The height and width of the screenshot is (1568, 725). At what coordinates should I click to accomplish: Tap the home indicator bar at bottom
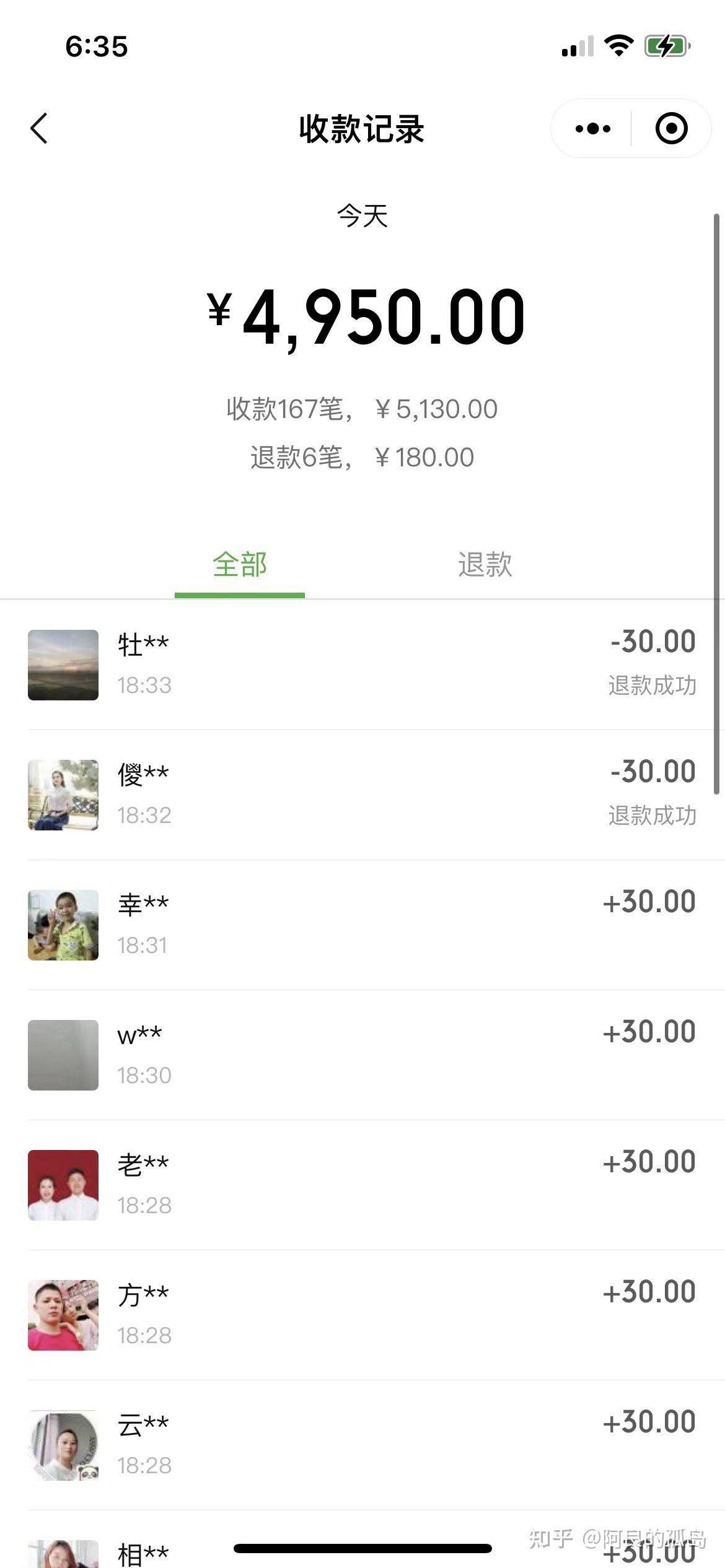[x=362, y=1548]
